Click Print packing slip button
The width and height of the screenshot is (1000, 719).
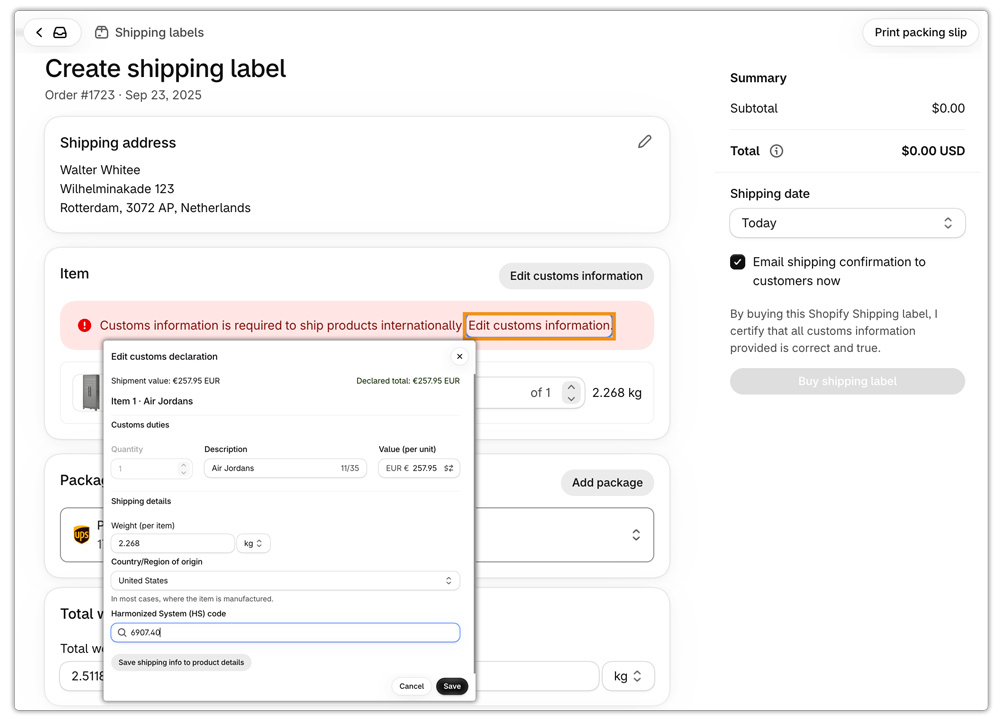[920, 33]
